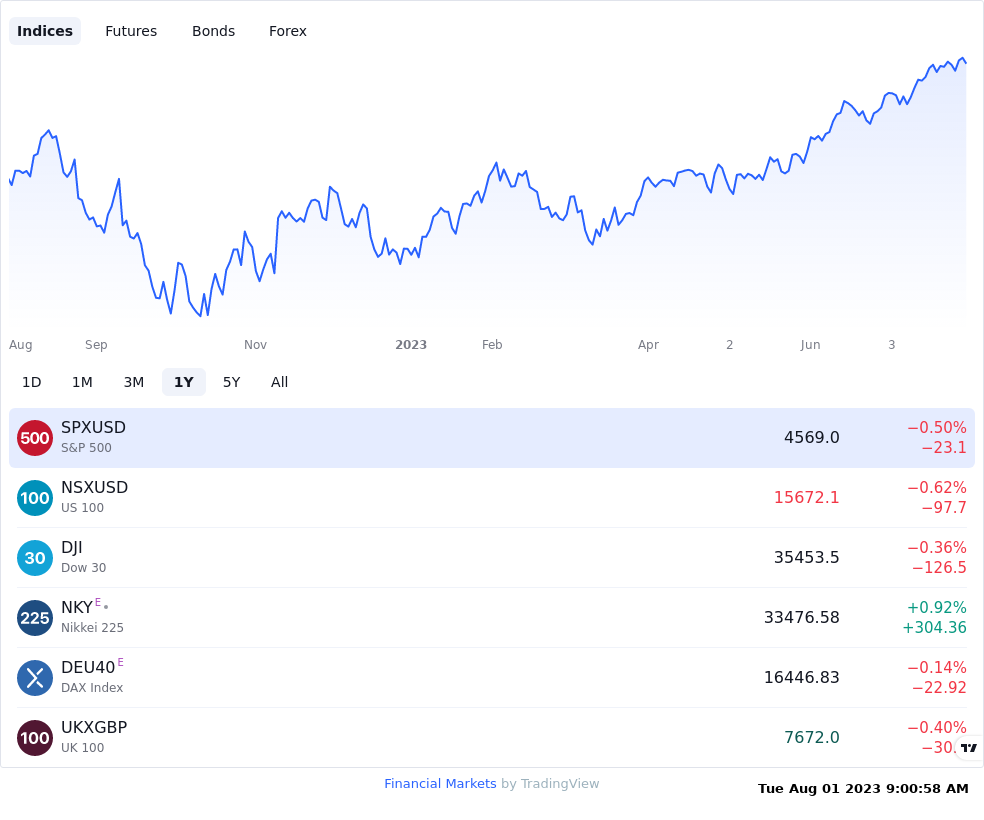This screenshot has width=984, height=820.
Task: Select the DJI symbol name
Action: pos(72,548)
